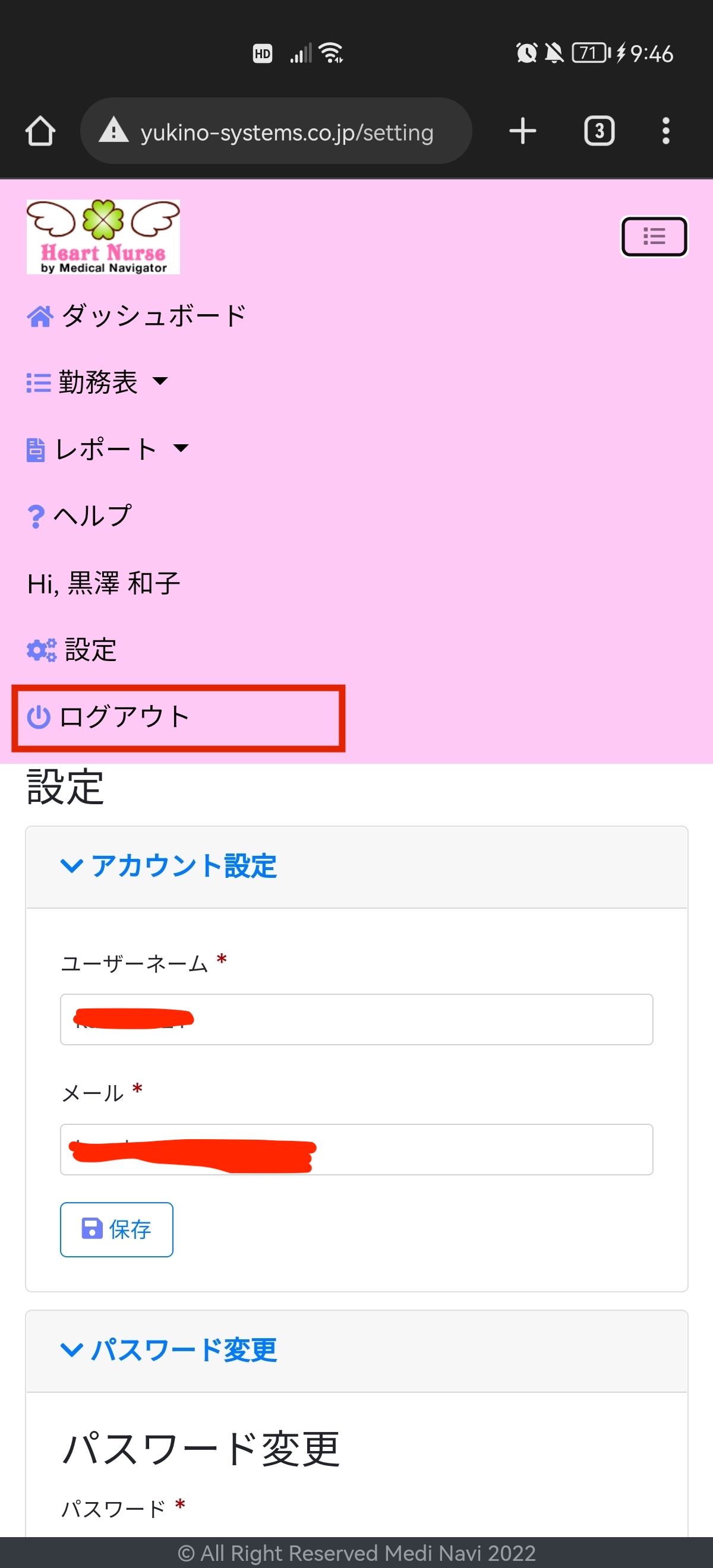The height and width of the screenshot is (1568, 713).
Task: Open a new browser tab
Action: coord(522,131)
